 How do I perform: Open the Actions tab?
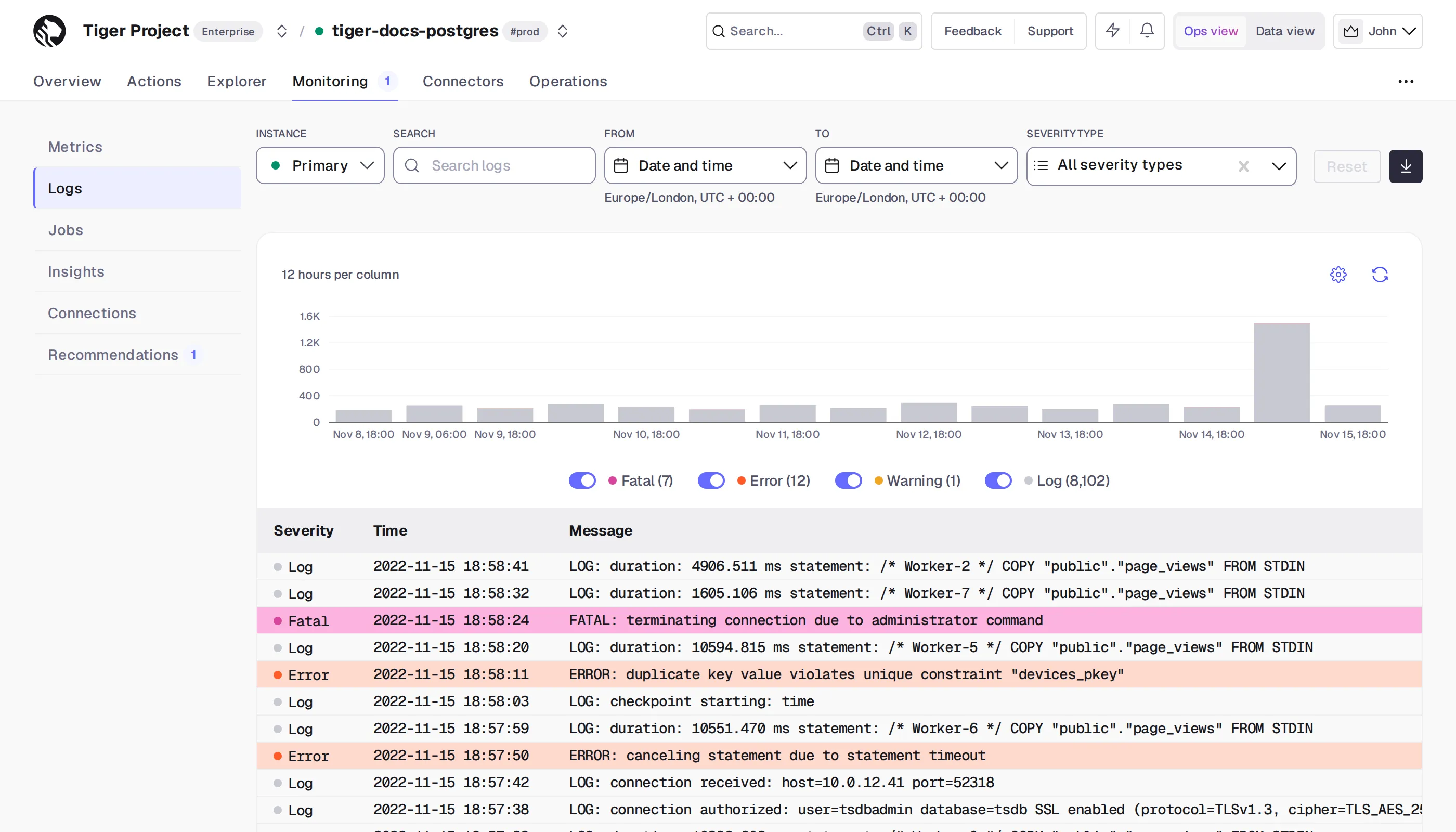(154, 81)
